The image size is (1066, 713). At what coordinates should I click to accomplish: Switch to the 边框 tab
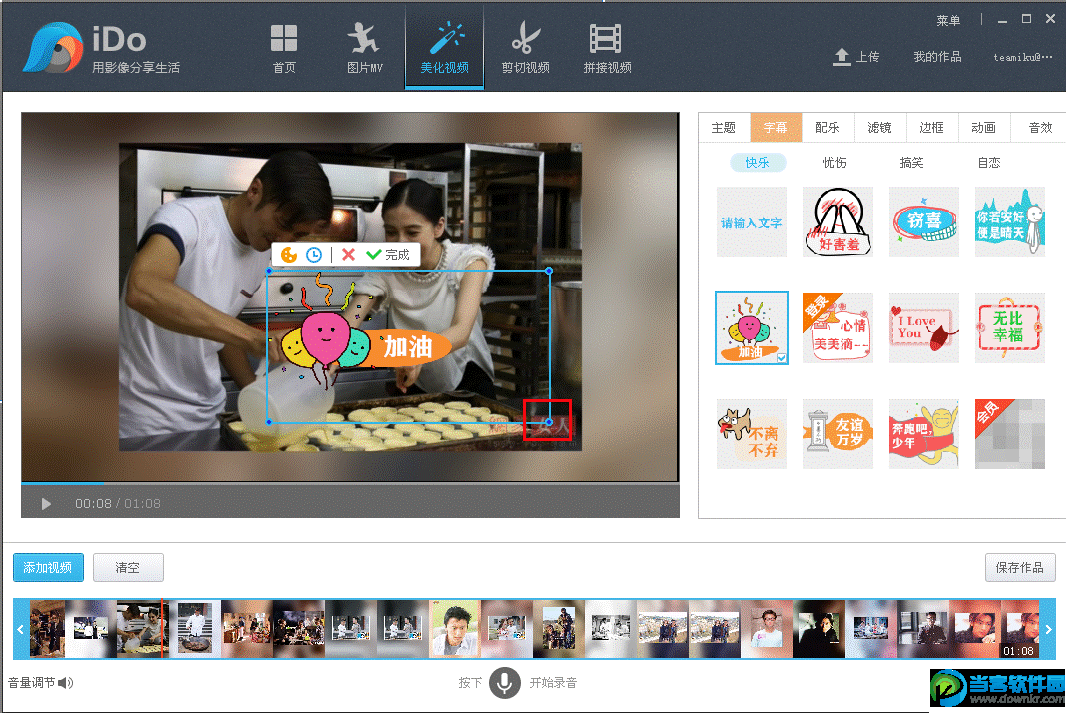coord(931,127)
